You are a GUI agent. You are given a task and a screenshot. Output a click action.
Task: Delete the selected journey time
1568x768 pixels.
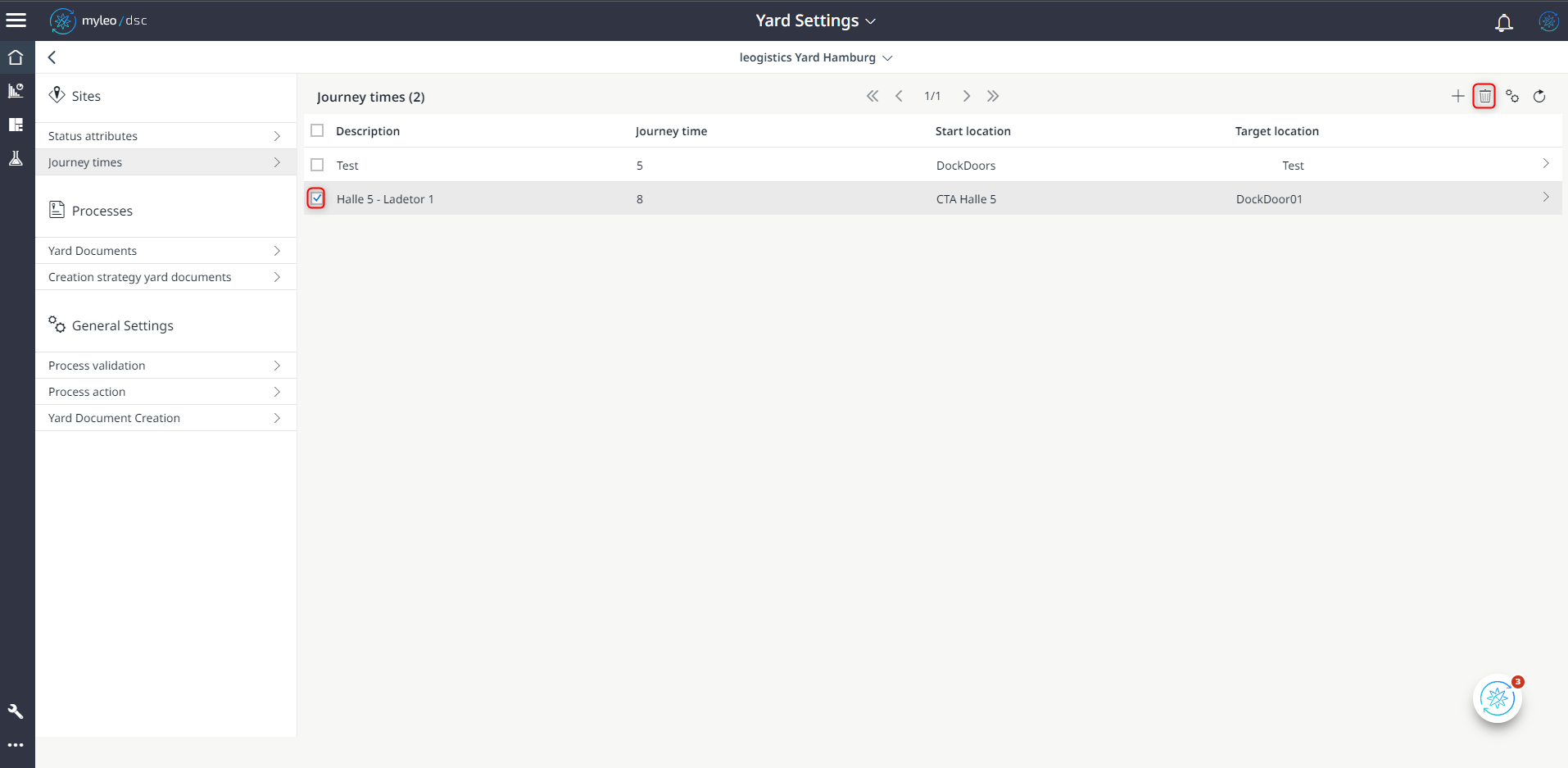pyautogui.click(x=1484, y=96)
